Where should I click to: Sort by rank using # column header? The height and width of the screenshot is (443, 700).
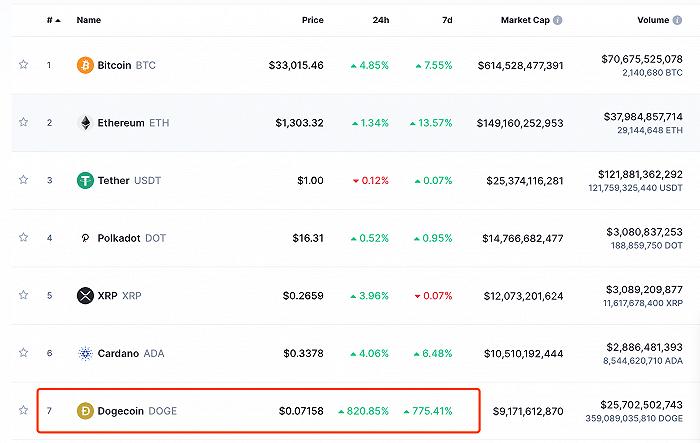point(51,20)
